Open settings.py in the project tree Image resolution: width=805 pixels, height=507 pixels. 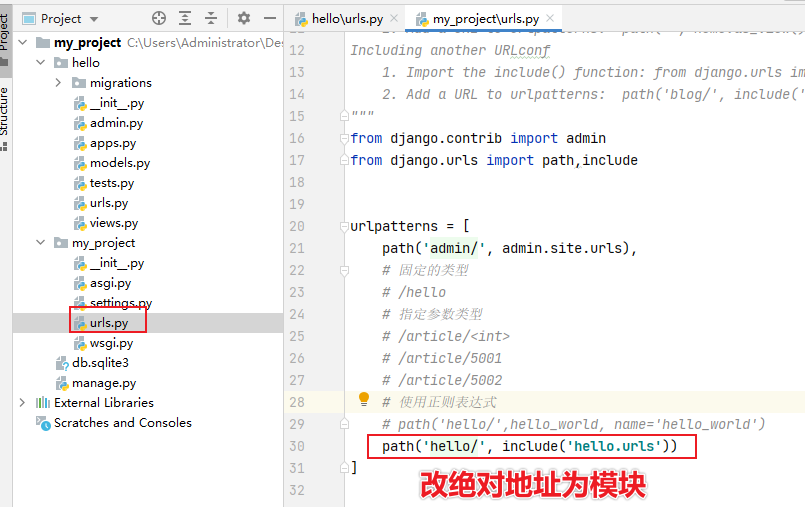[x=121, y=303]
